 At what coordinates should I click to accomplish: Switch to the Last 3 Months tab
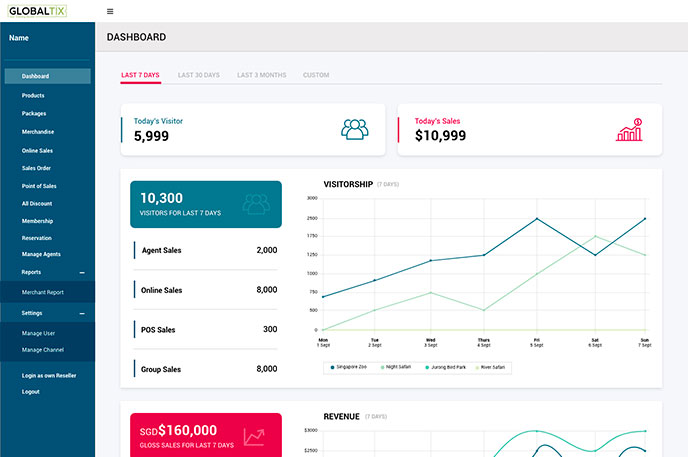[x=262, y=75]
